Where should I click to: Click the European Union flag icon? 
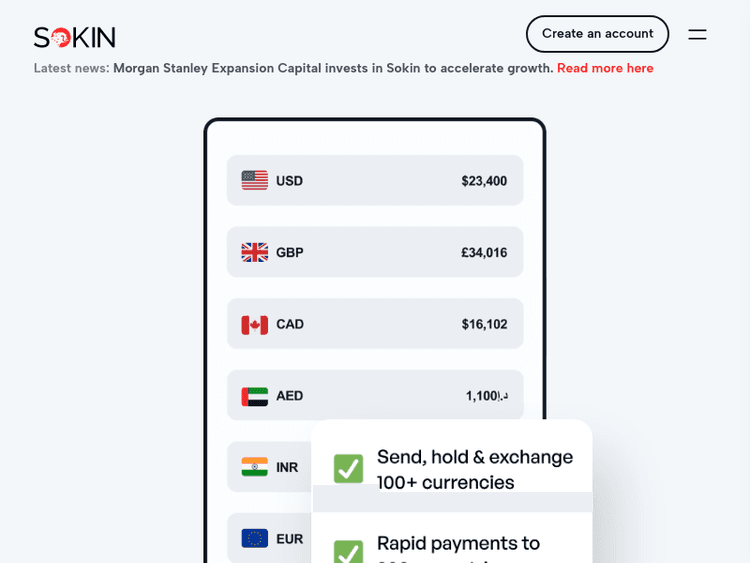(255, 538)
